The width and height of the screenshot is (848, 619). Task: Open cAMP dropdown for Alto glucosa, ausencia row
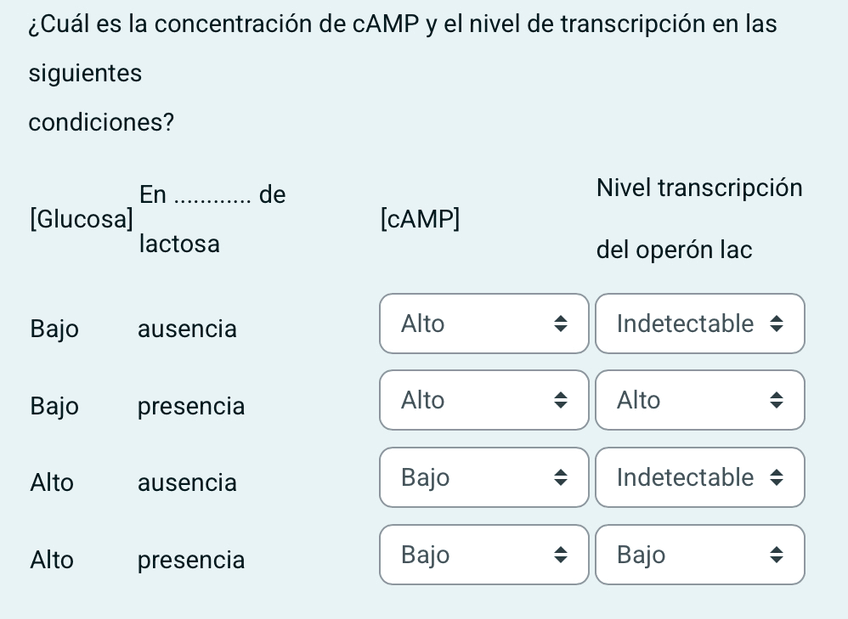tap(483, 478)
